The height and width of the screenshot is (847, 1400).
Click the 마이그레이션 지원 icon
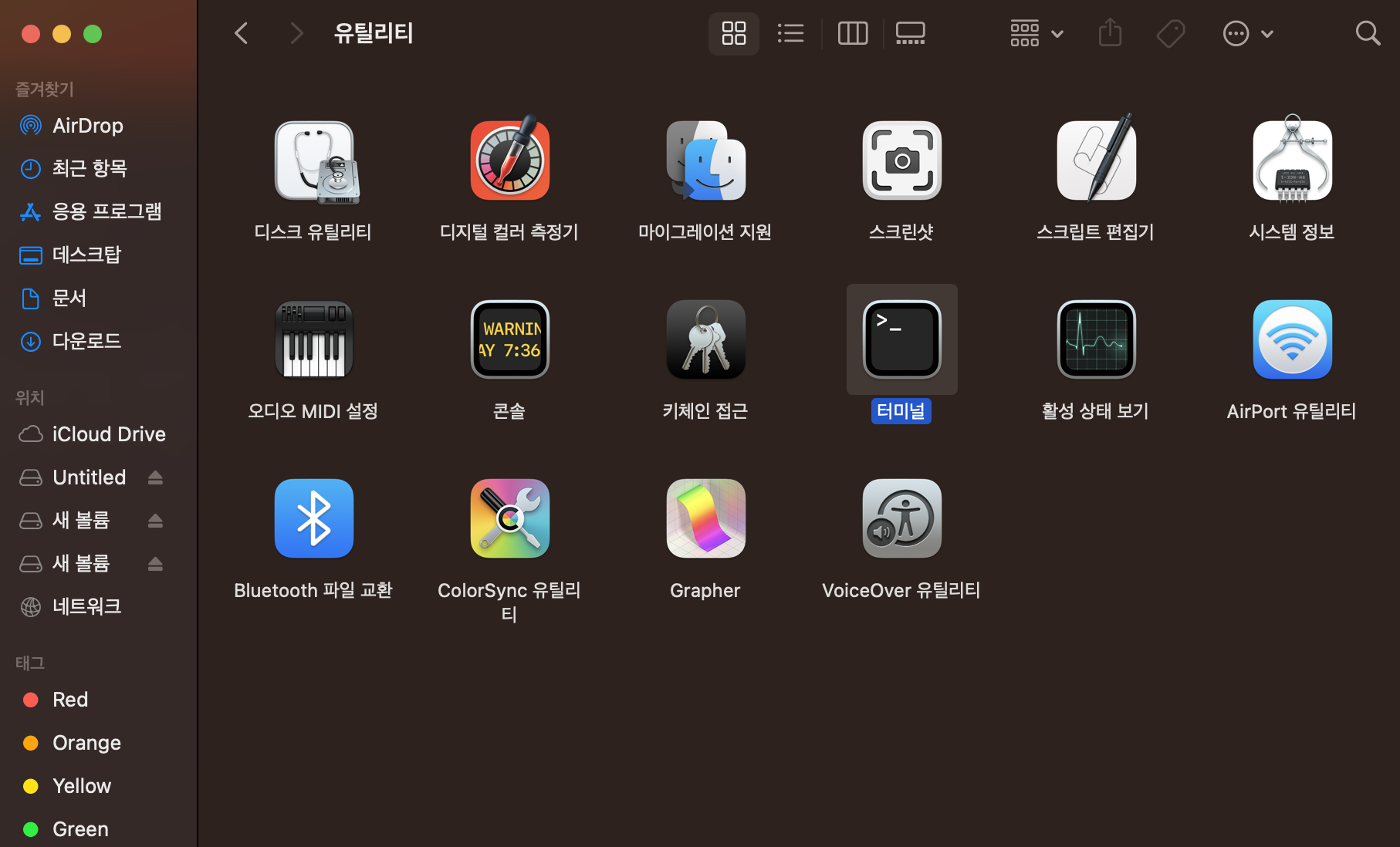(705, 160)
